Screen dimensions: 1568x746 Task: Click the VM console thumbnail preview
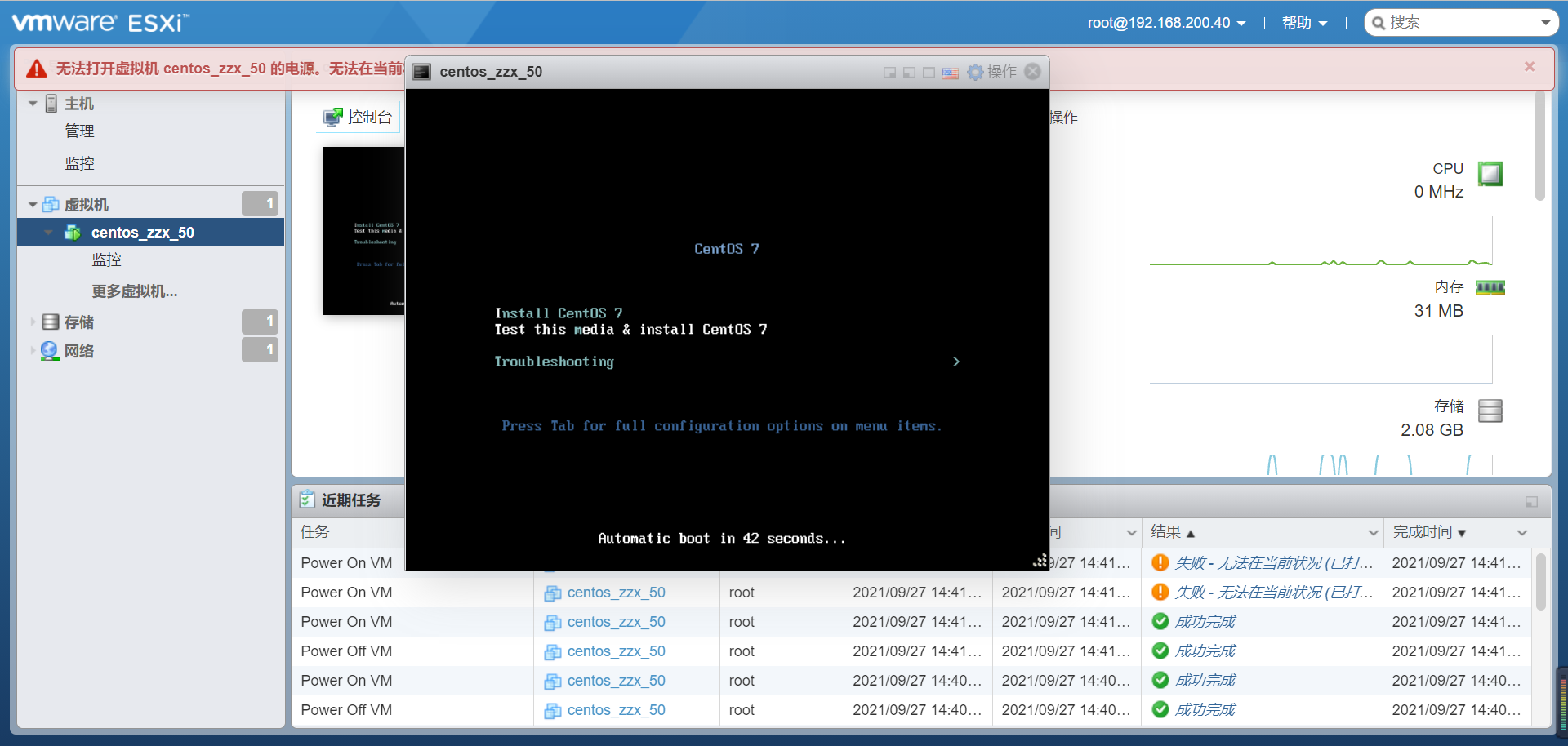(x=364, y=231)
